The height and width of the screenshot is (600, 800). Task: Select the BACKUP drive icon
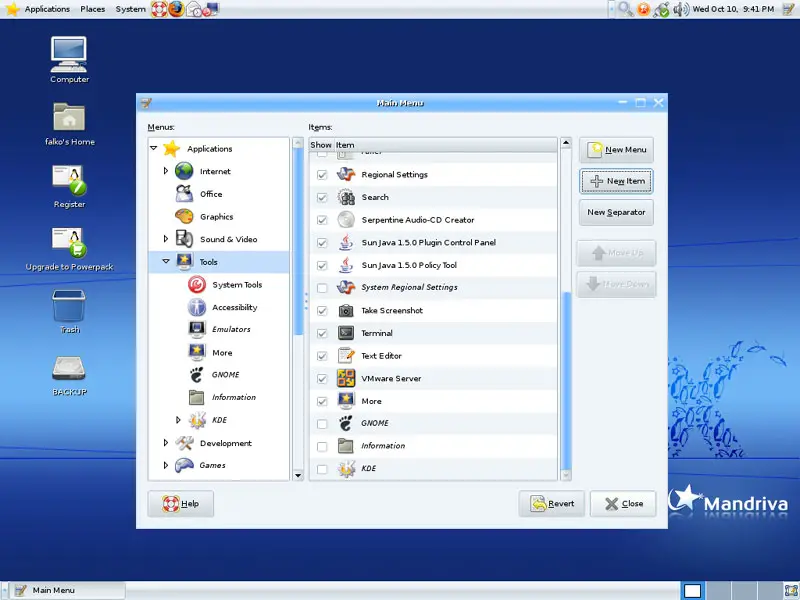(69, 376)
